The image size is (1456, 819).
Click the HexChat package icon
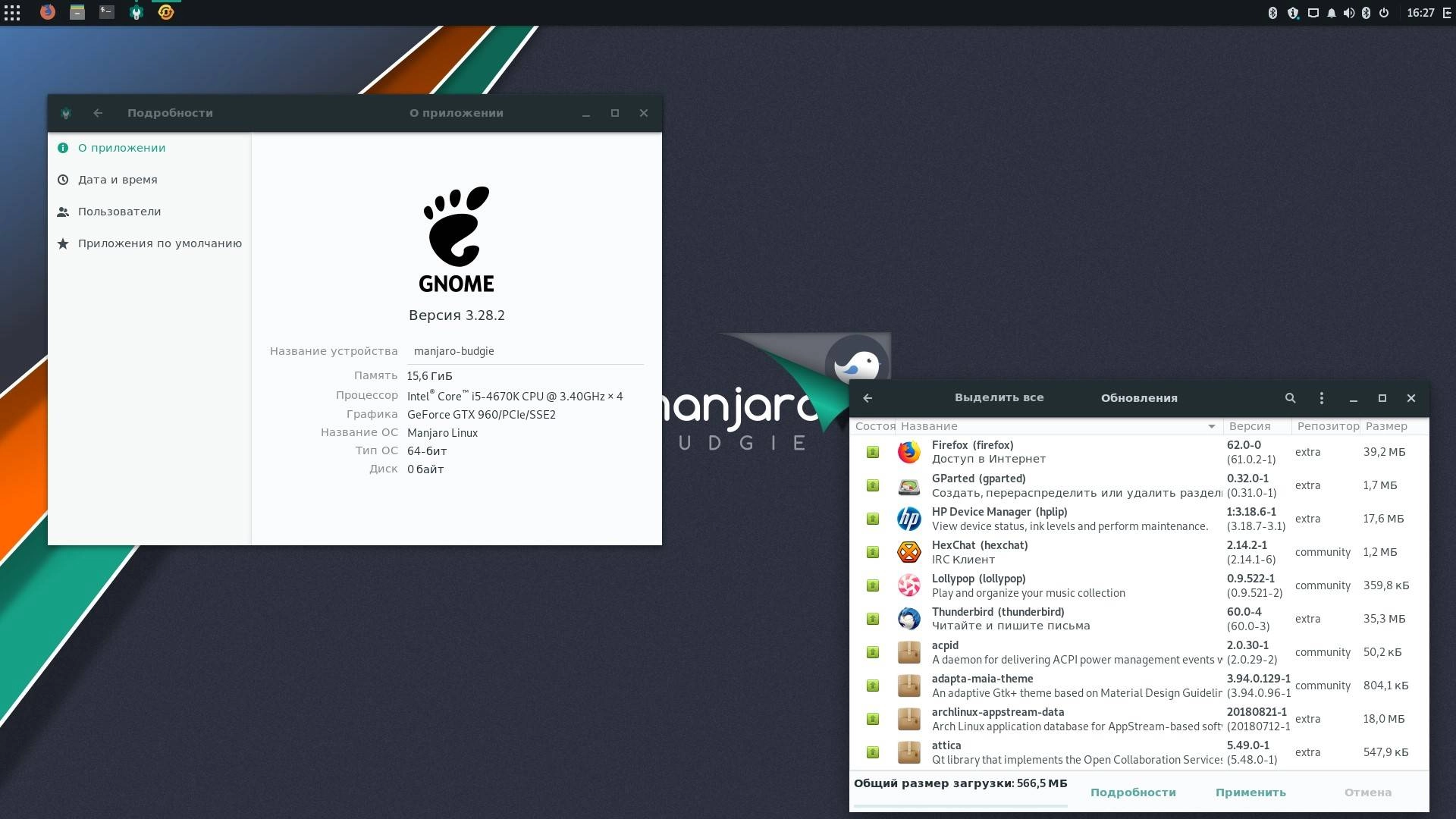click(908, 552)
